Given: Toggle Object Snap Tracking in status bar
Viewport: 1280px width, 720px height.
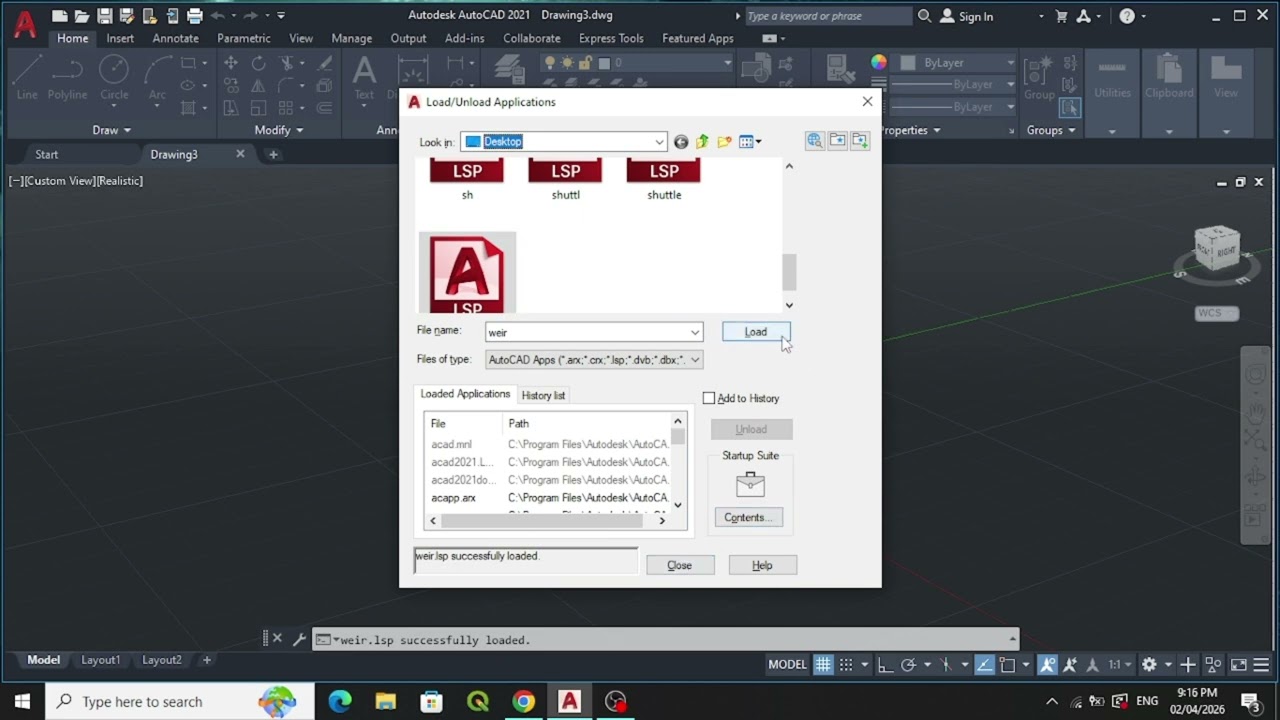Looking at the screenshot, I should (x=984, y=664).
